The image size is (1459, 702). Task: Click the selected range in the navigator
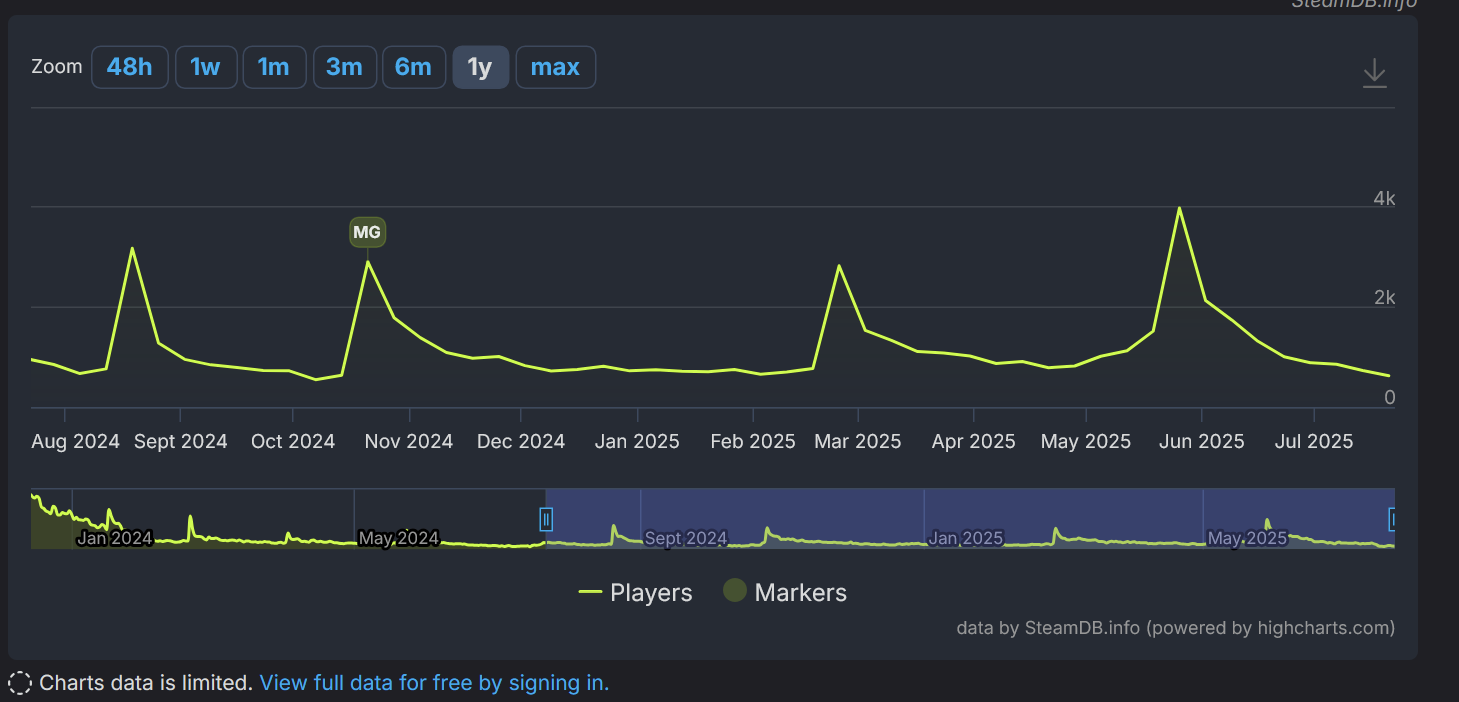tap(970, 517)
